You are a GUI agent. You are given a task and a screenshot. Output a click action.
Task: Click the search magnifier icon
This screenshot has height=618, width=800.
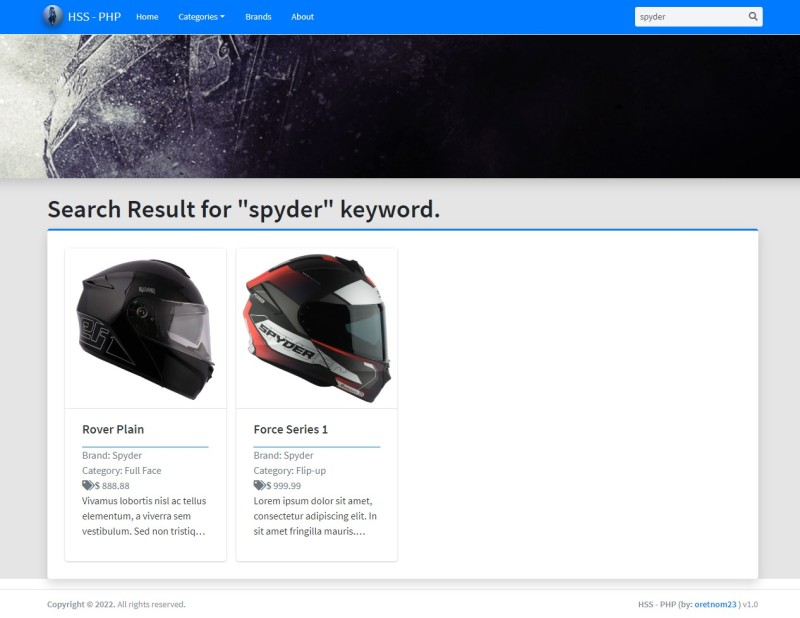[x=753, y=16]
